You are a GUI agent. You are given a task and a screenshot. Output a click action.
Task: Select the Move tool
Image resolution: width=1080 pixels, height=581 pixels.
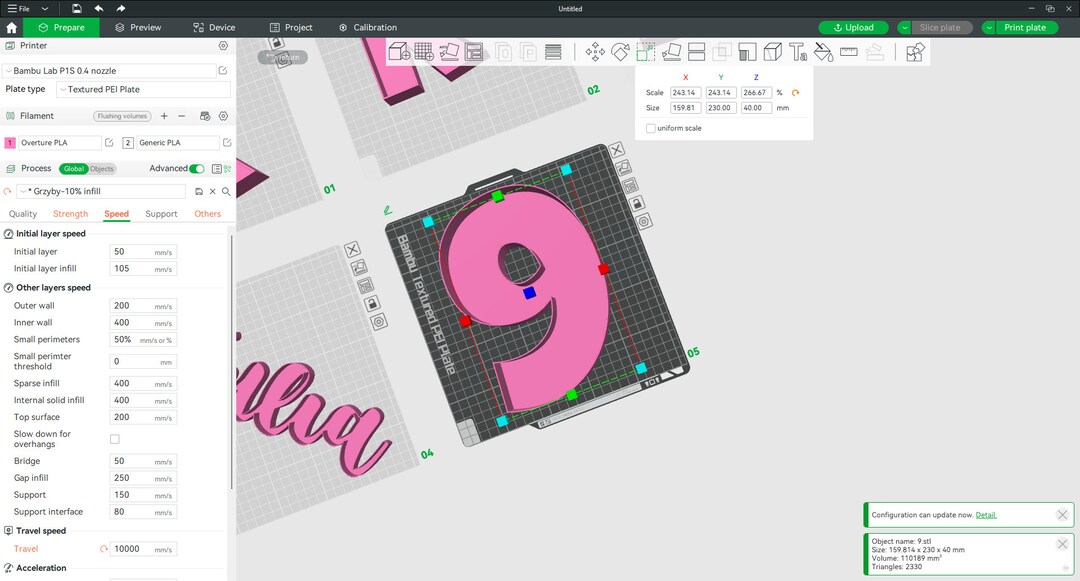pyautogui.click(x=595, y=51)
